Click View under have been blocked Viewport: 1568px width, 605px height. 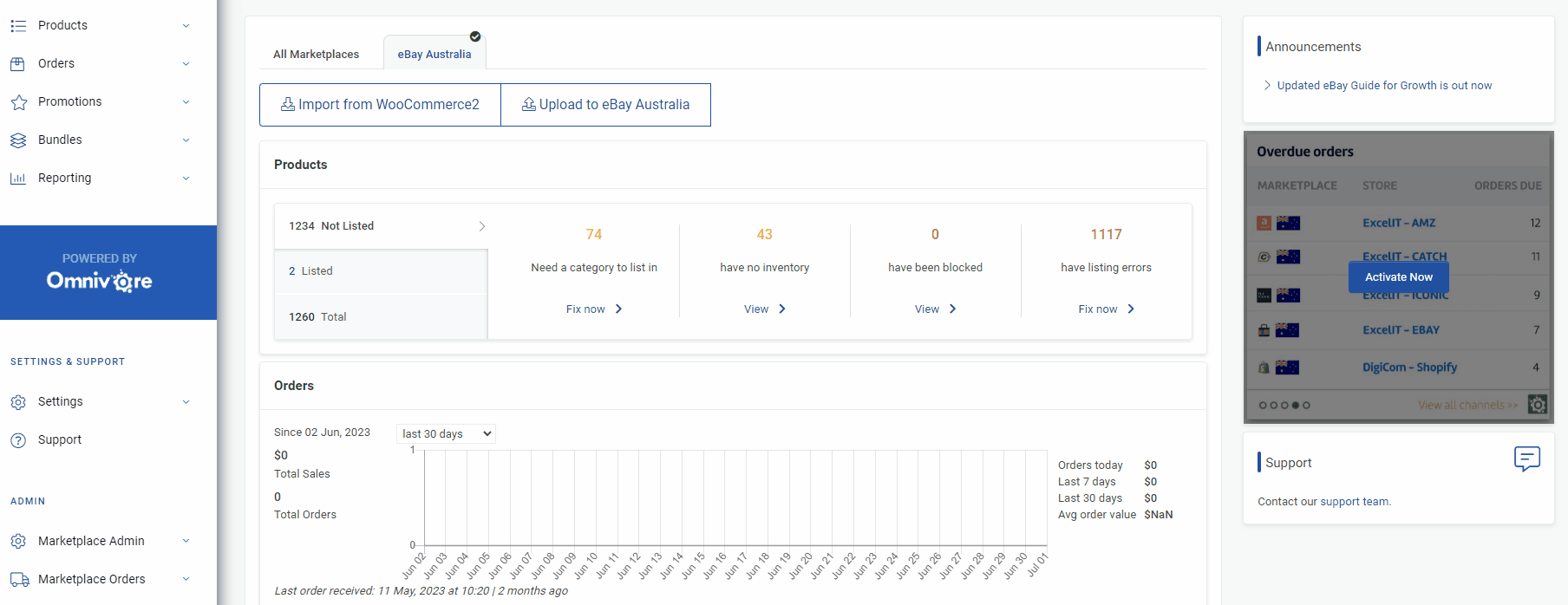936,309
